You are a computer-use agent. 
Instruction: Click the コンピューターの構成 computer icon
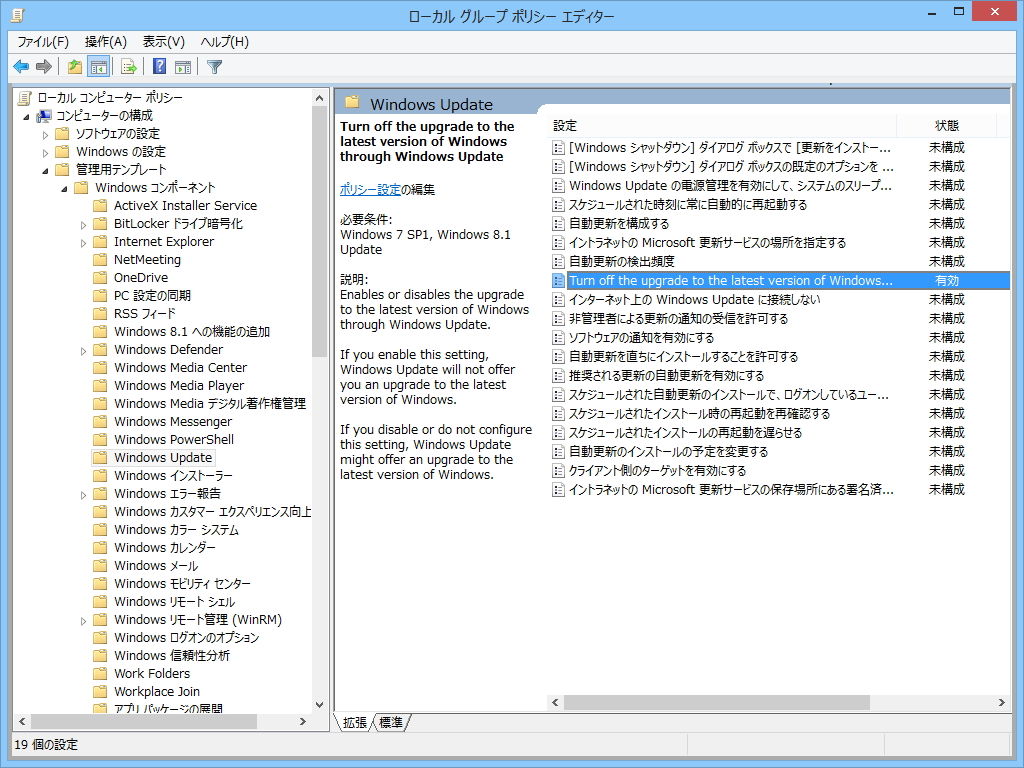(x=44, y=116)
